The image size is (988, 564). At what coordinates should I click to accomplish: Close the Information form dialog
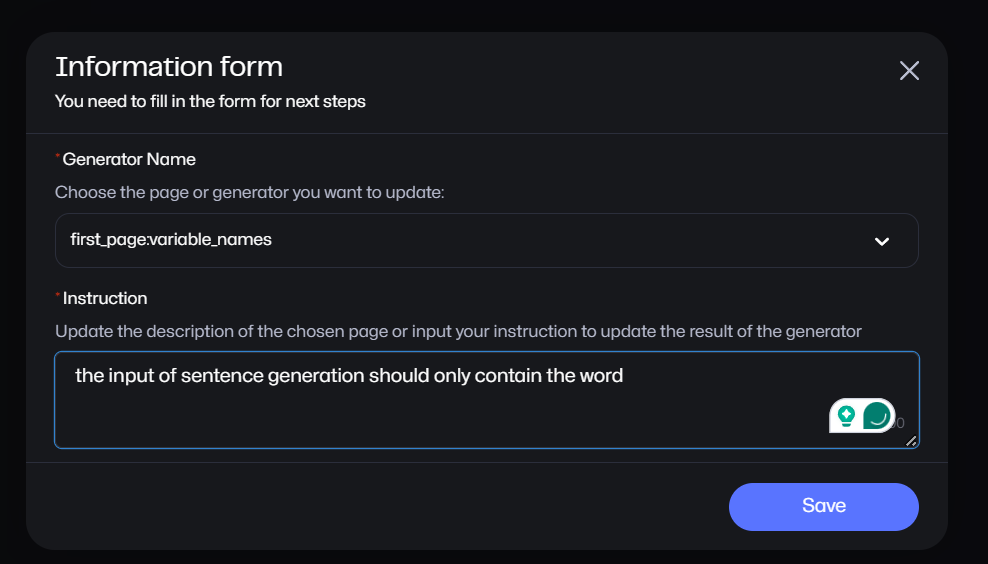tap(909, 71)
